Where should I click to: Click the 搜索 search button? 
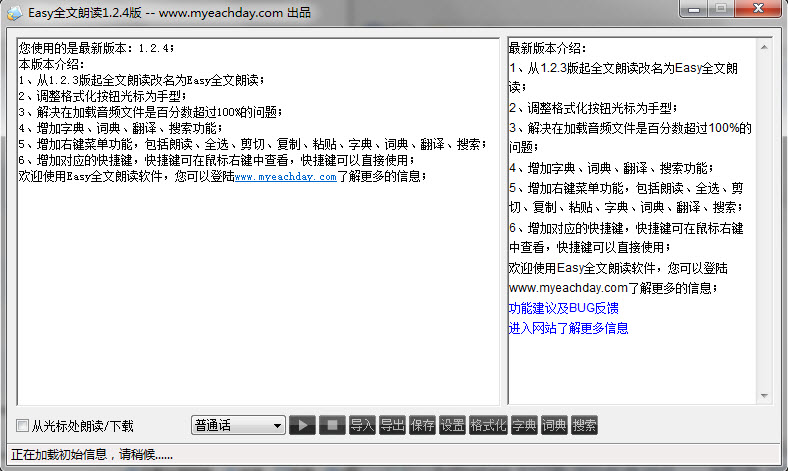(x=584, y=425)
